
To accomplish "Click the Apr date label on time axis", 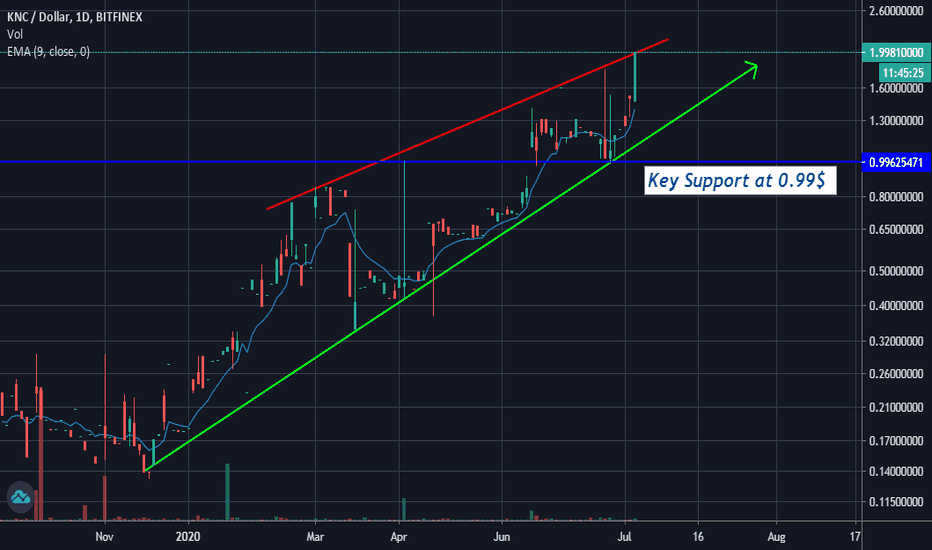I will 398,536.
